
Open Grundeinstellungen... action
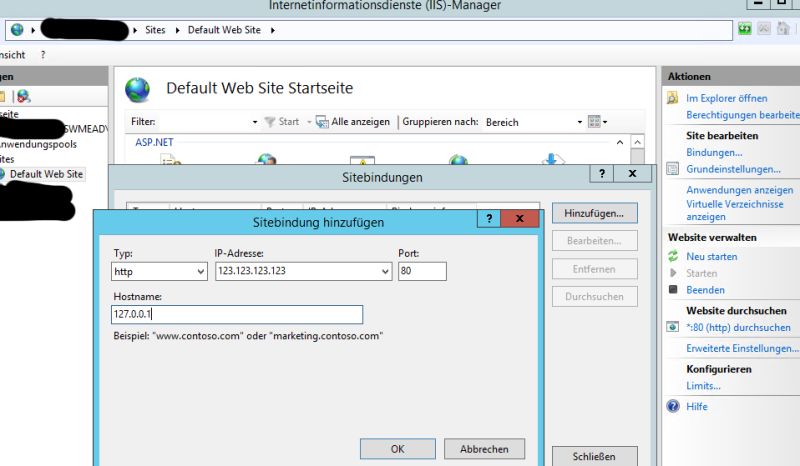click(x=733, y=169)
